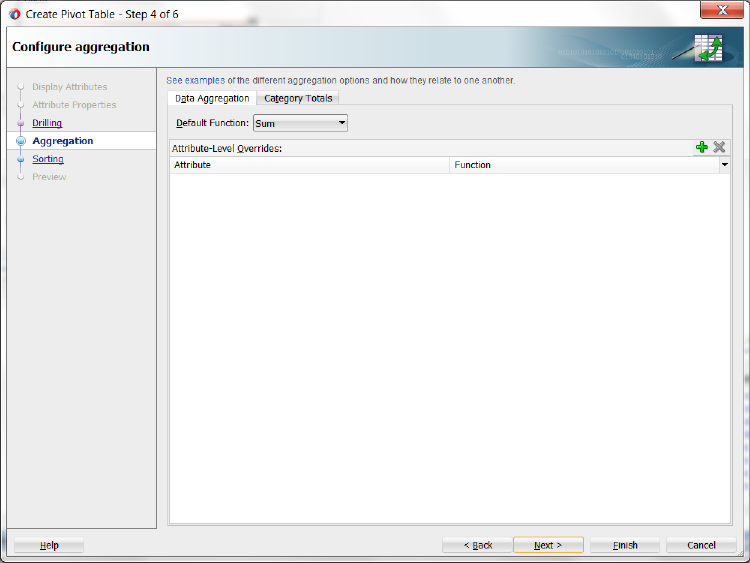Click the Finish button
The height and width of the screenshot is (563, 750).
coord(625,545)
